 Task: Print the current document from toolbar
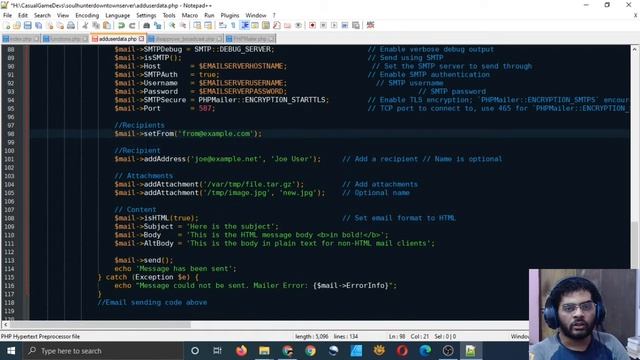(71, 25)
